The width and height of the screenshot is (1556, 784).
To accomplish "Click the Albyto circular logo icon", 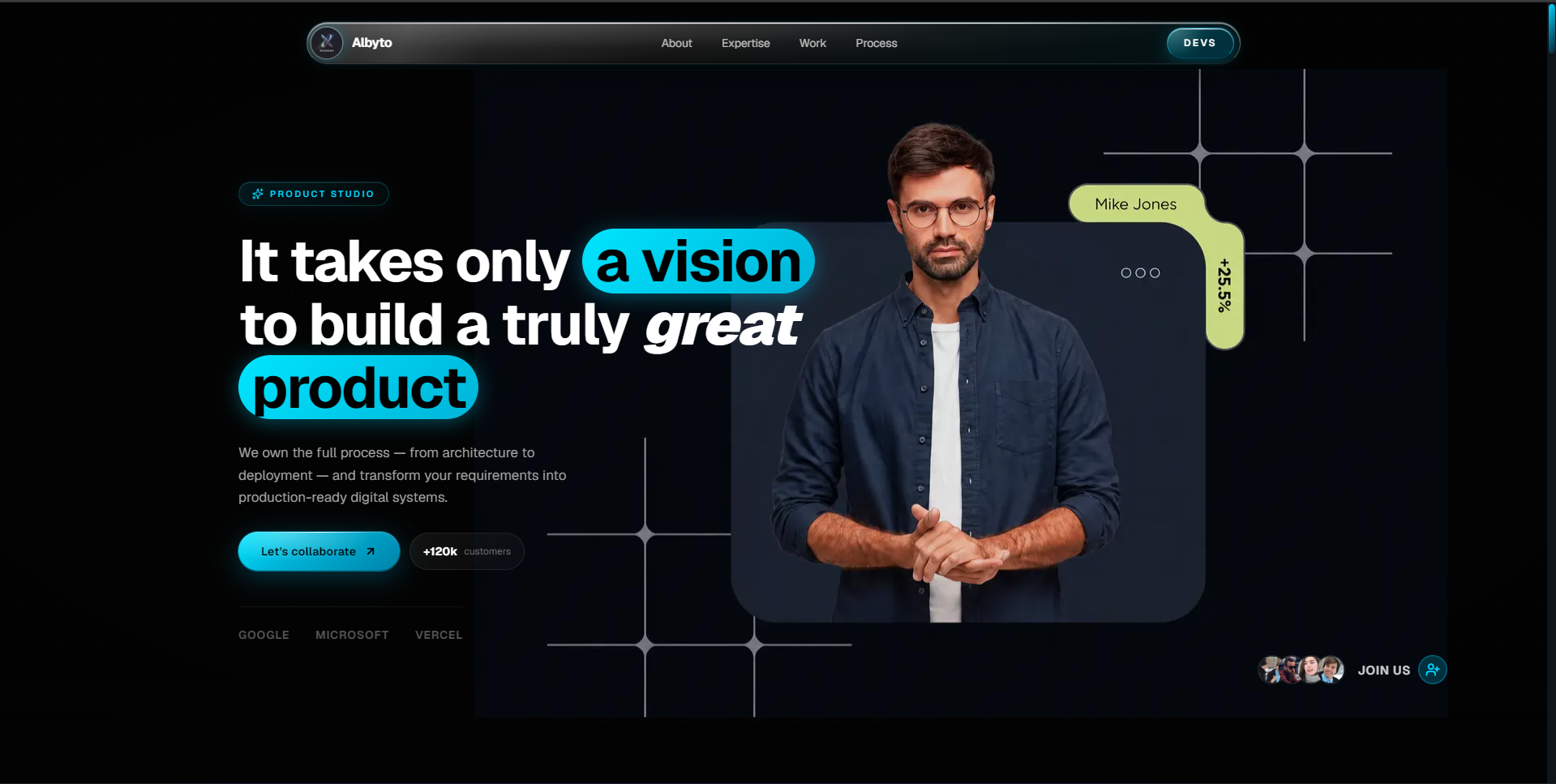I will (x=327, y=43).
